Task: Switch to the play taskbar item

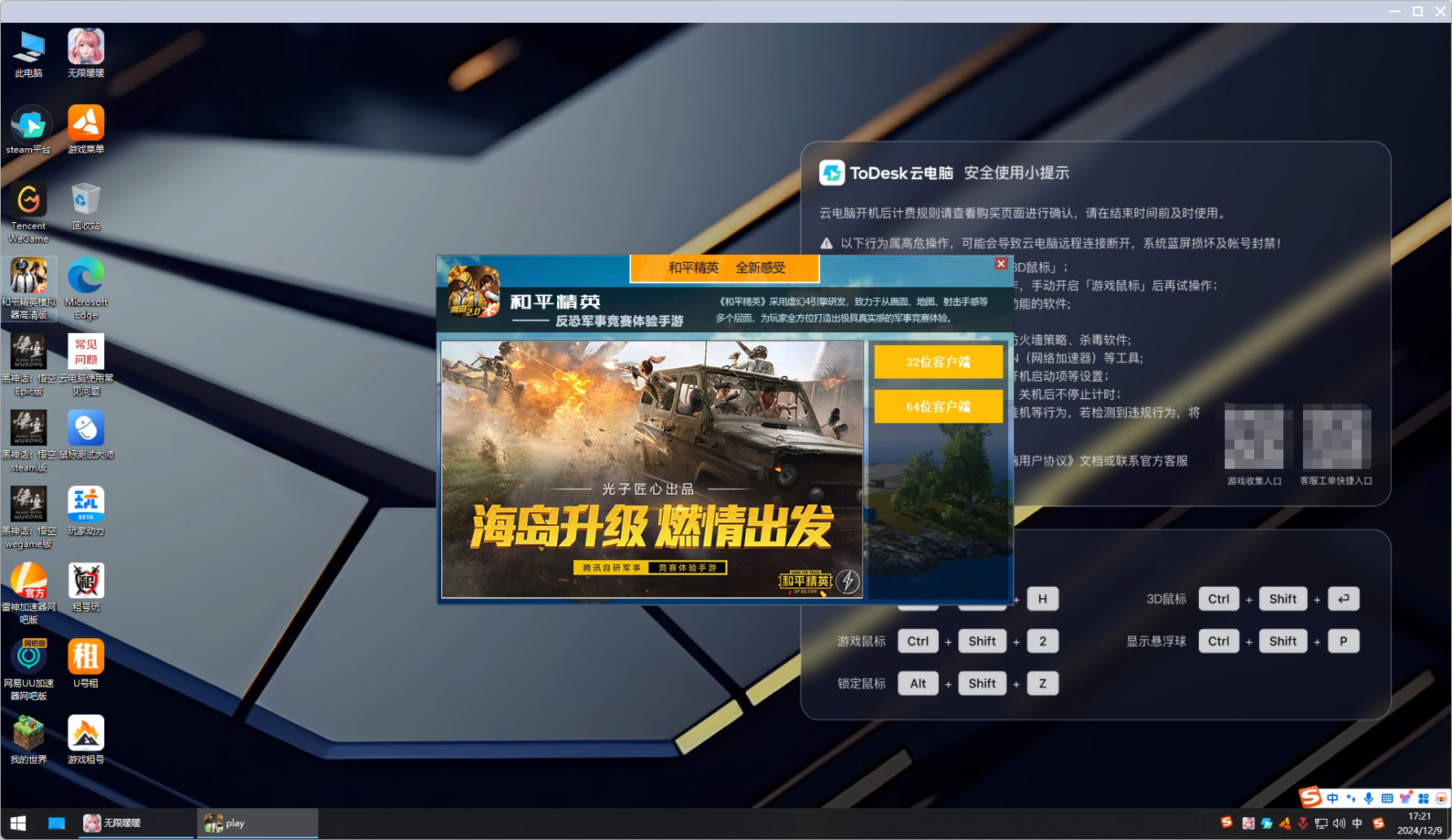Action: (x=257, y=823)
